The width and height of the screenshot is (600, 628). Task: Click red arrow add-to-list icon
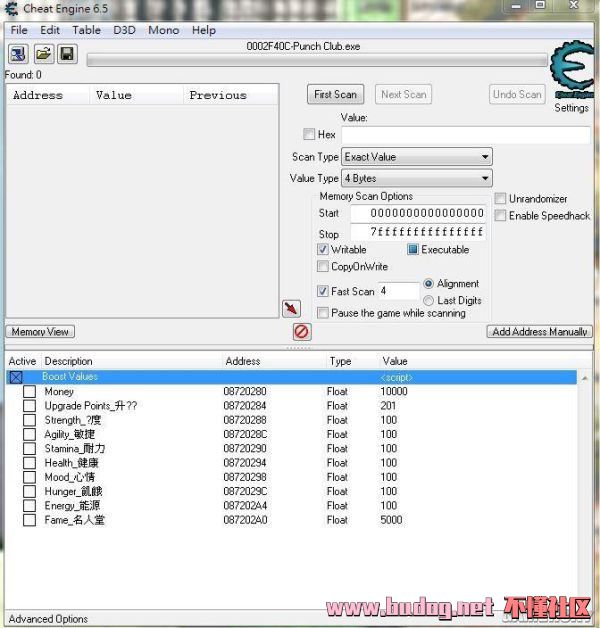[x=291, y=308]
